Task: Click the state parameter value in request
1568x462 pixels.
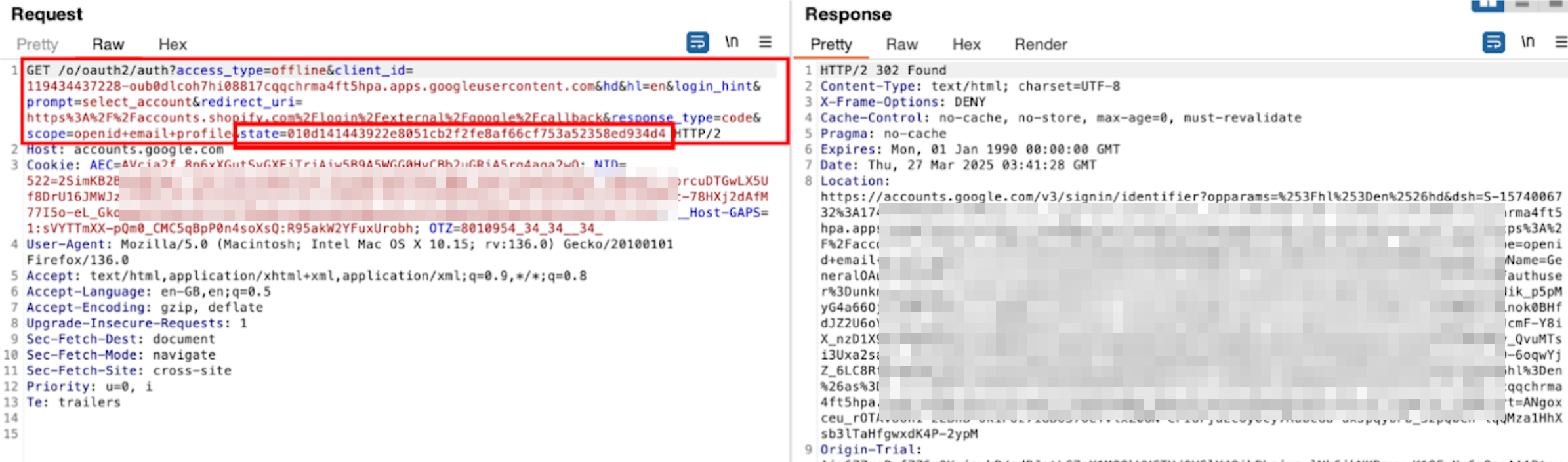Action: (x=476, y=134)
